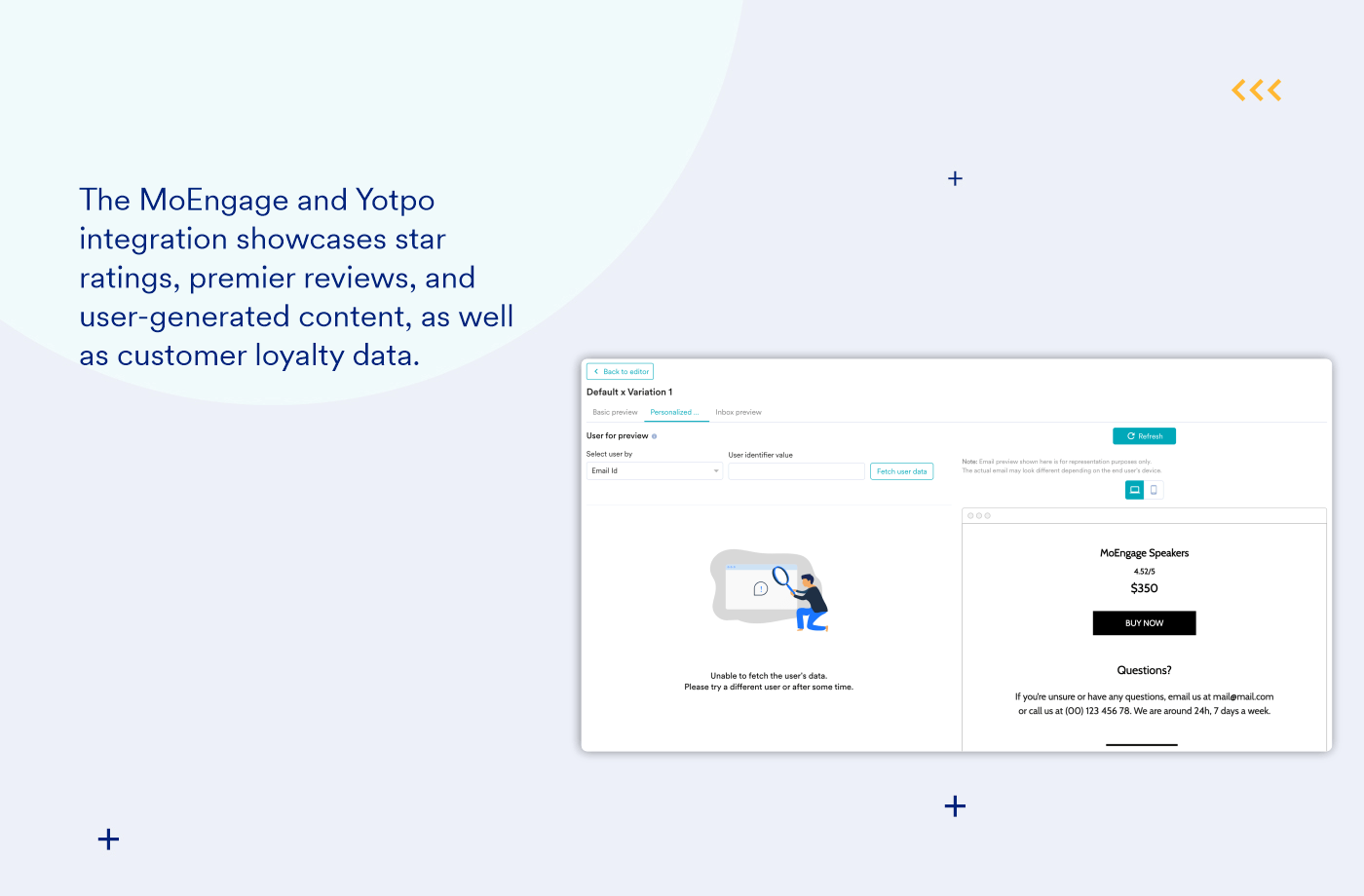Go back using Back to editor button
The image size is (1364, 896).
(620, 371)
